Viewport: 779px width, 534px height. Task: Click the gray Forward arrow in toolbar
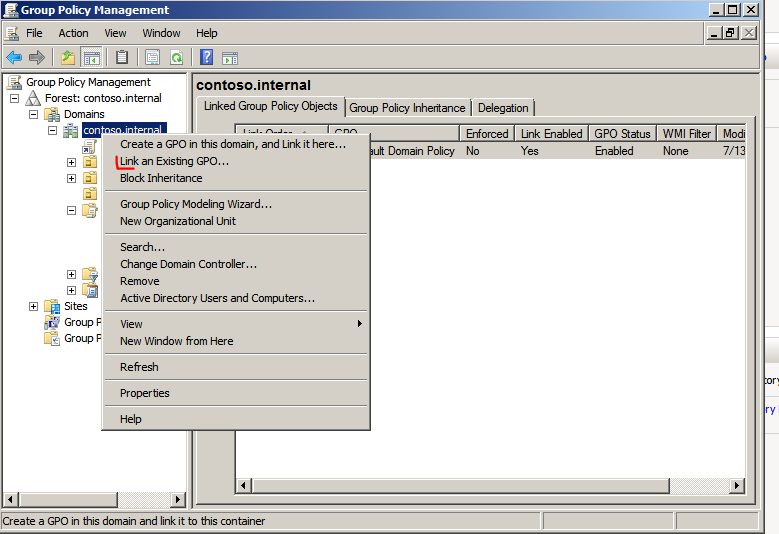(x=37, y=58)
